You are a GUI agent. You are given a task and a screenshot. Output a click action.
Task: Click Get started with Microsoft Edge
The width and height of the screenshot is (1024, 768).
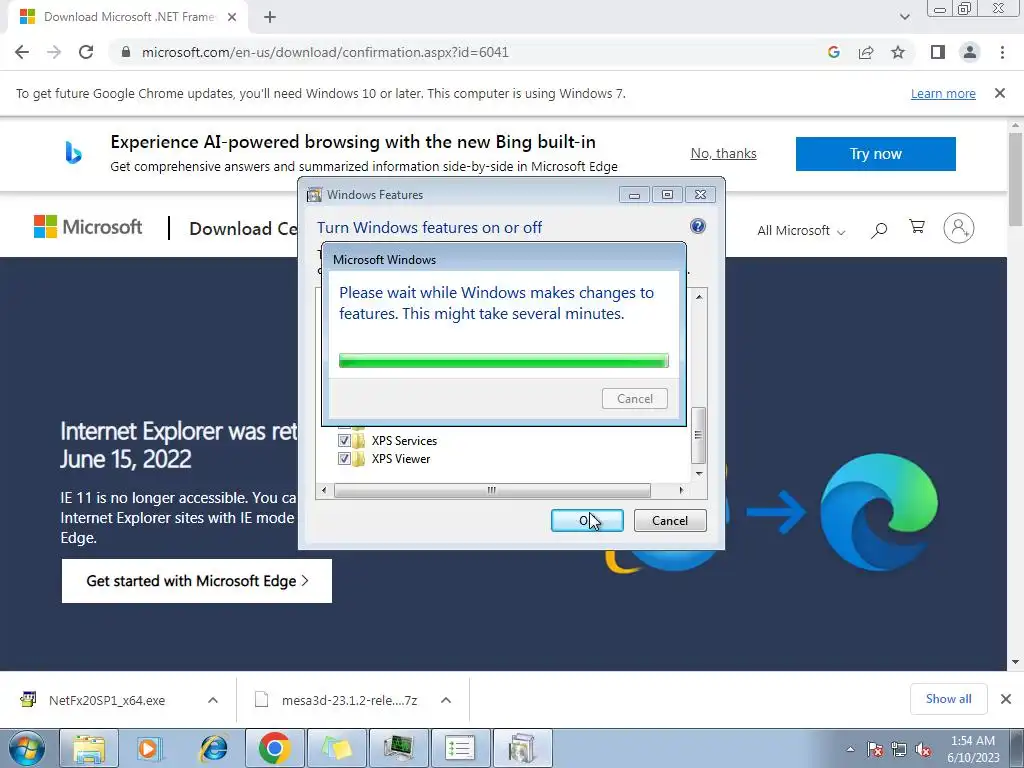point(197,581)
